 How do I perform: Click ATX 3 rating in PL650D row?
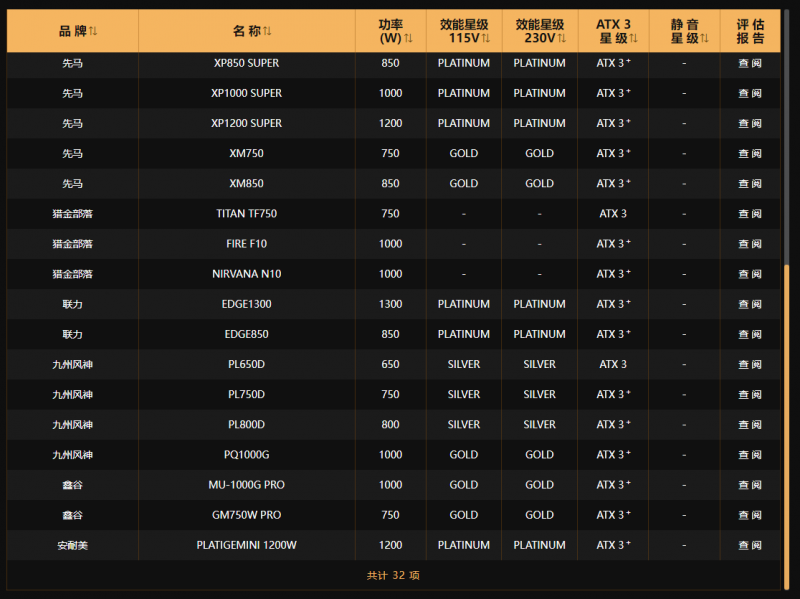pyautogui.click(x=613, y=364)
